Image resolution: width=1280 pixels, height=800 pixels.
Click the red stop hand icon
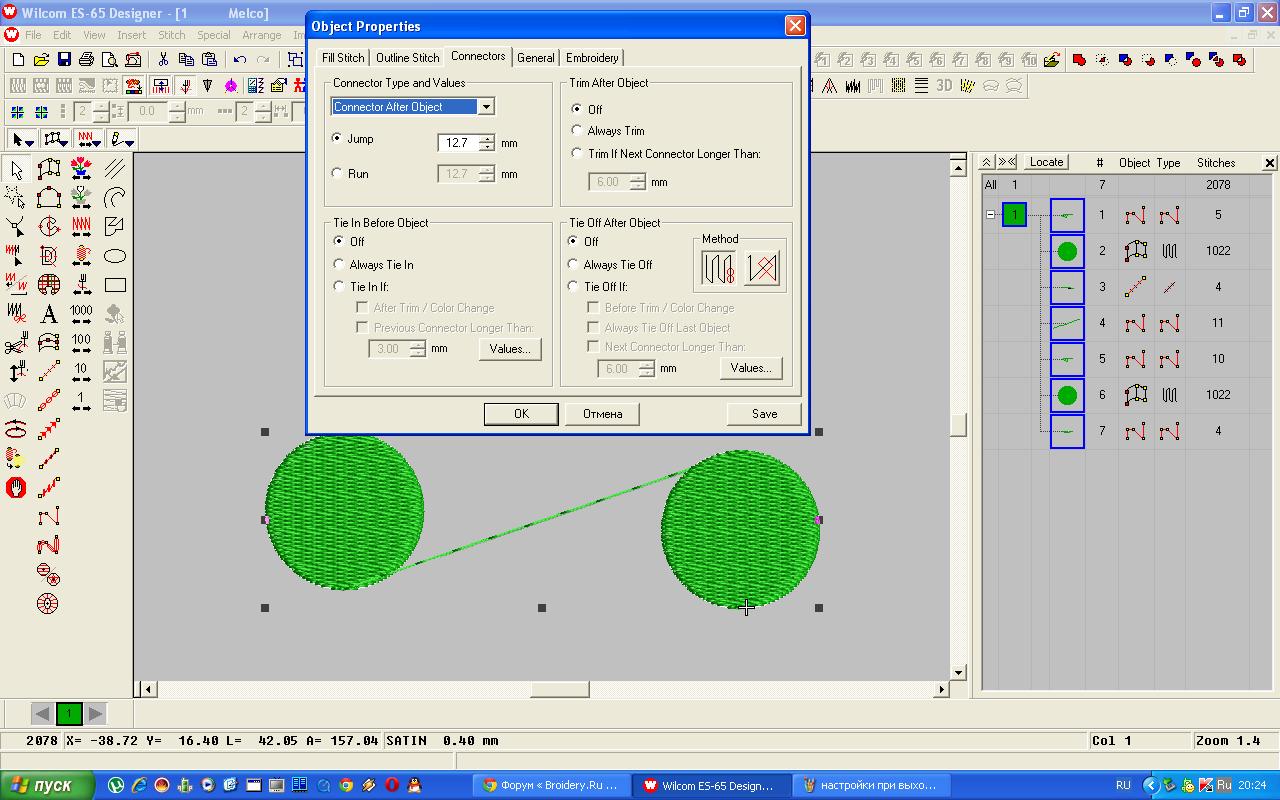tap(16, 488)
